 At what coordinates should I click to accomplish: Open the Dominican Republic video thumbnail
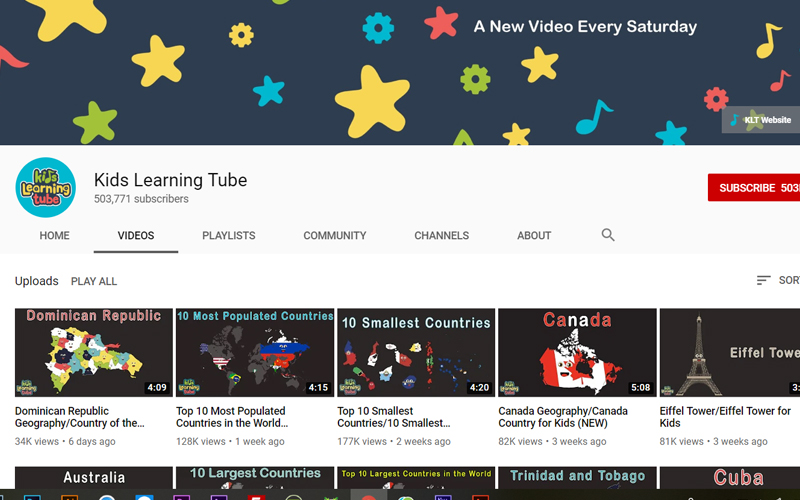pyautogui.click(x=94, y=352)
